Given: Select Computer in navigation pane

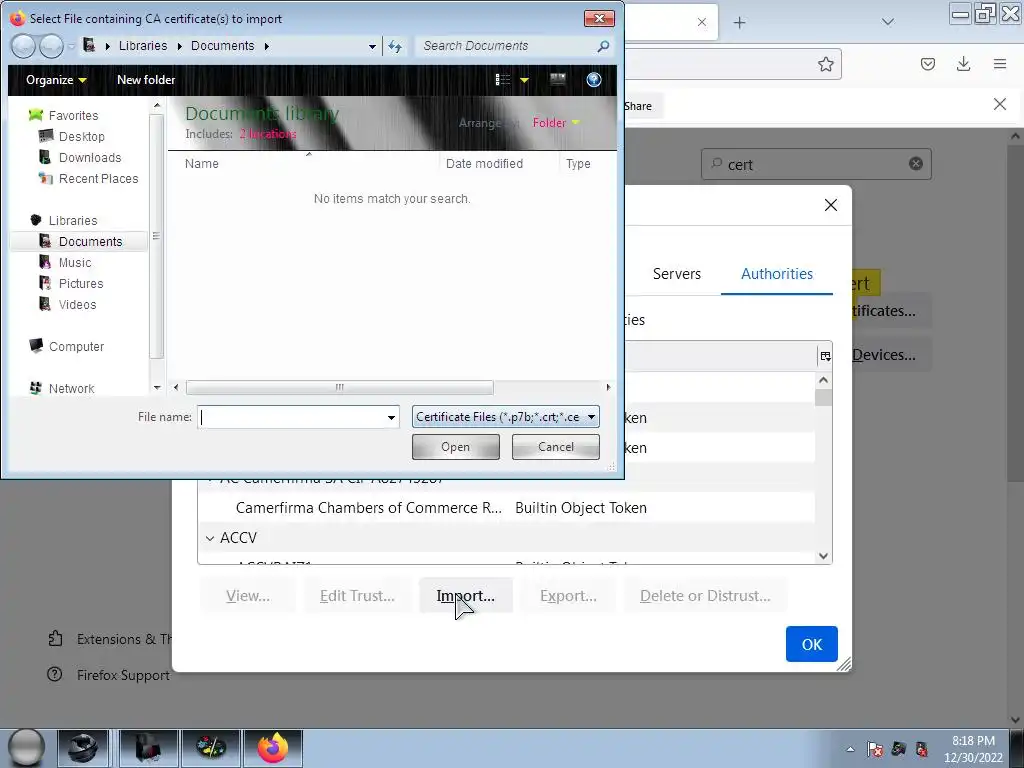Looking at the screenshot, I should [x=76, y=346].
